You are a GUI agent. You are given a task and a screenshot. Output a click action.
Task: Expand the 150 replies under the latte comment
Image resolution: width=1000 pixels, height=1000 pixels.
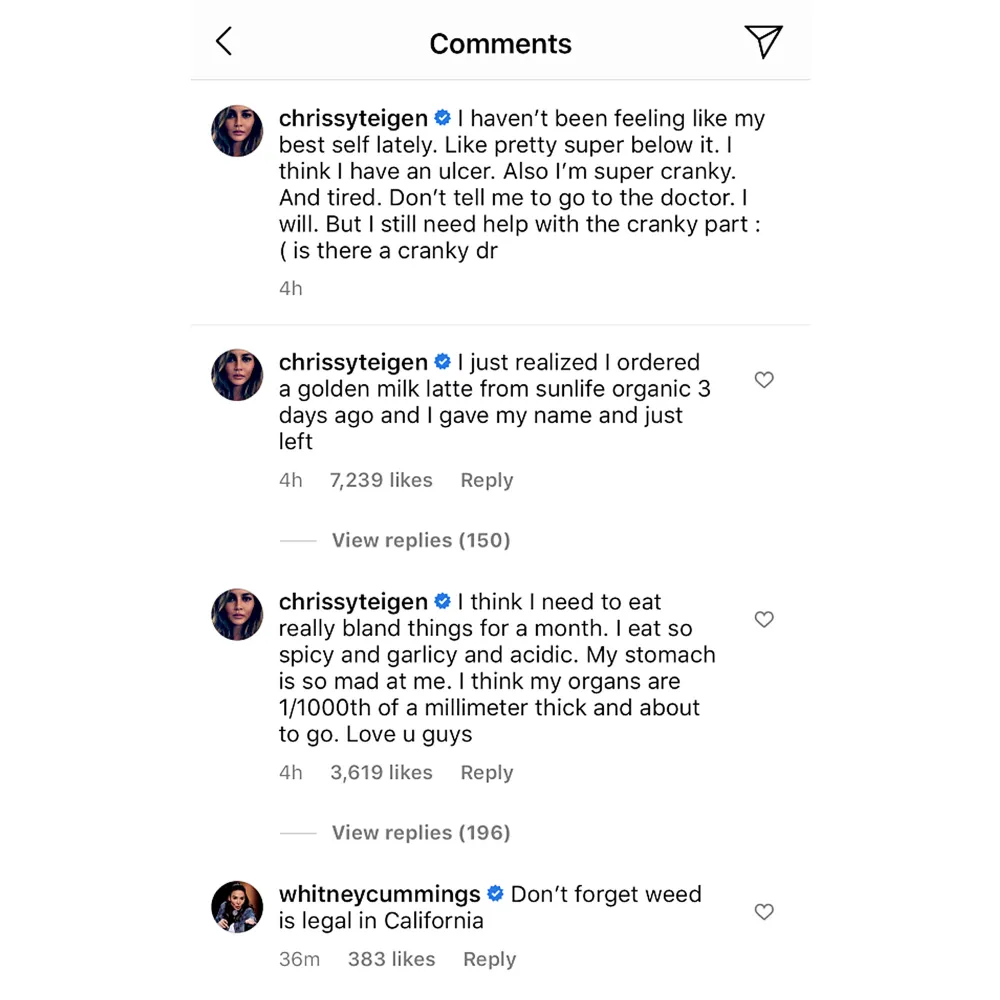click(420, 540)
